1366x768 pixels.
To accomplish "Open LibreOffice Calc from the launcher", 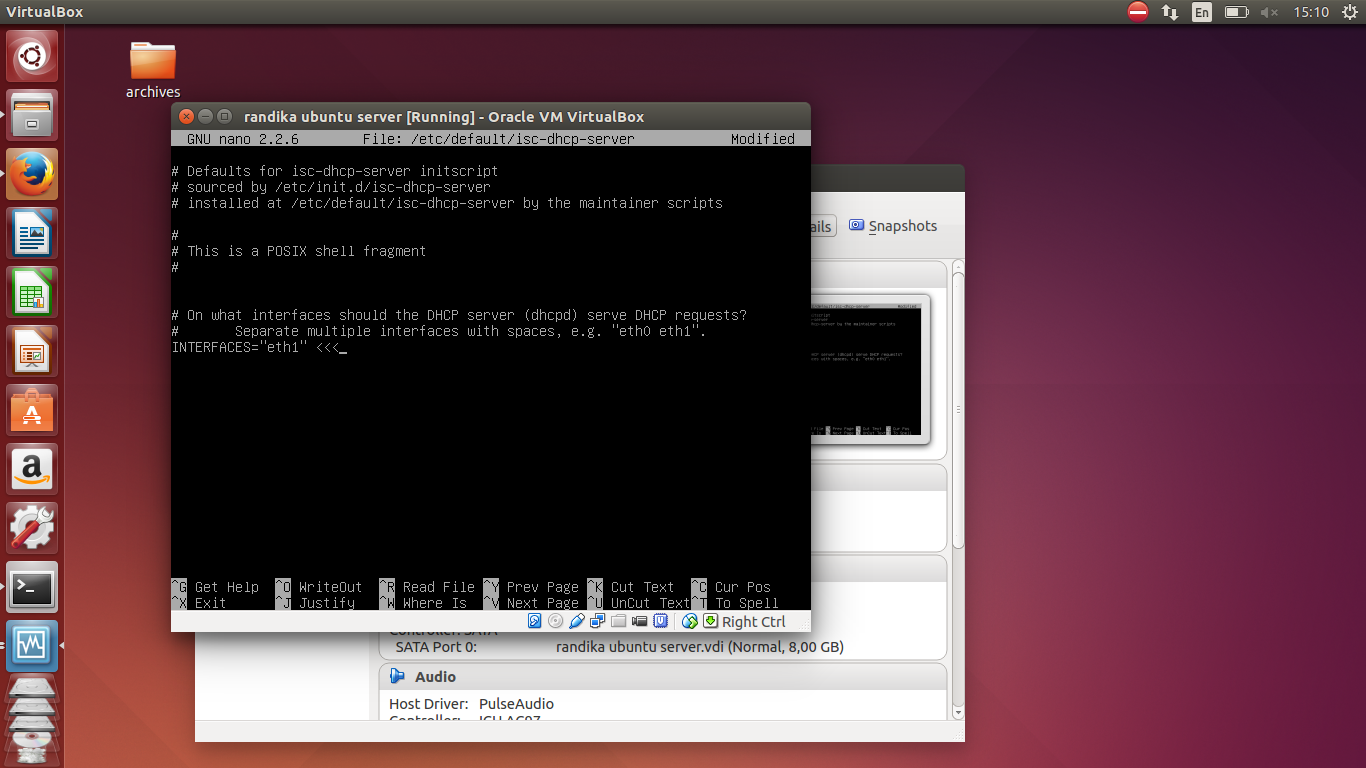I will [32, 292].
